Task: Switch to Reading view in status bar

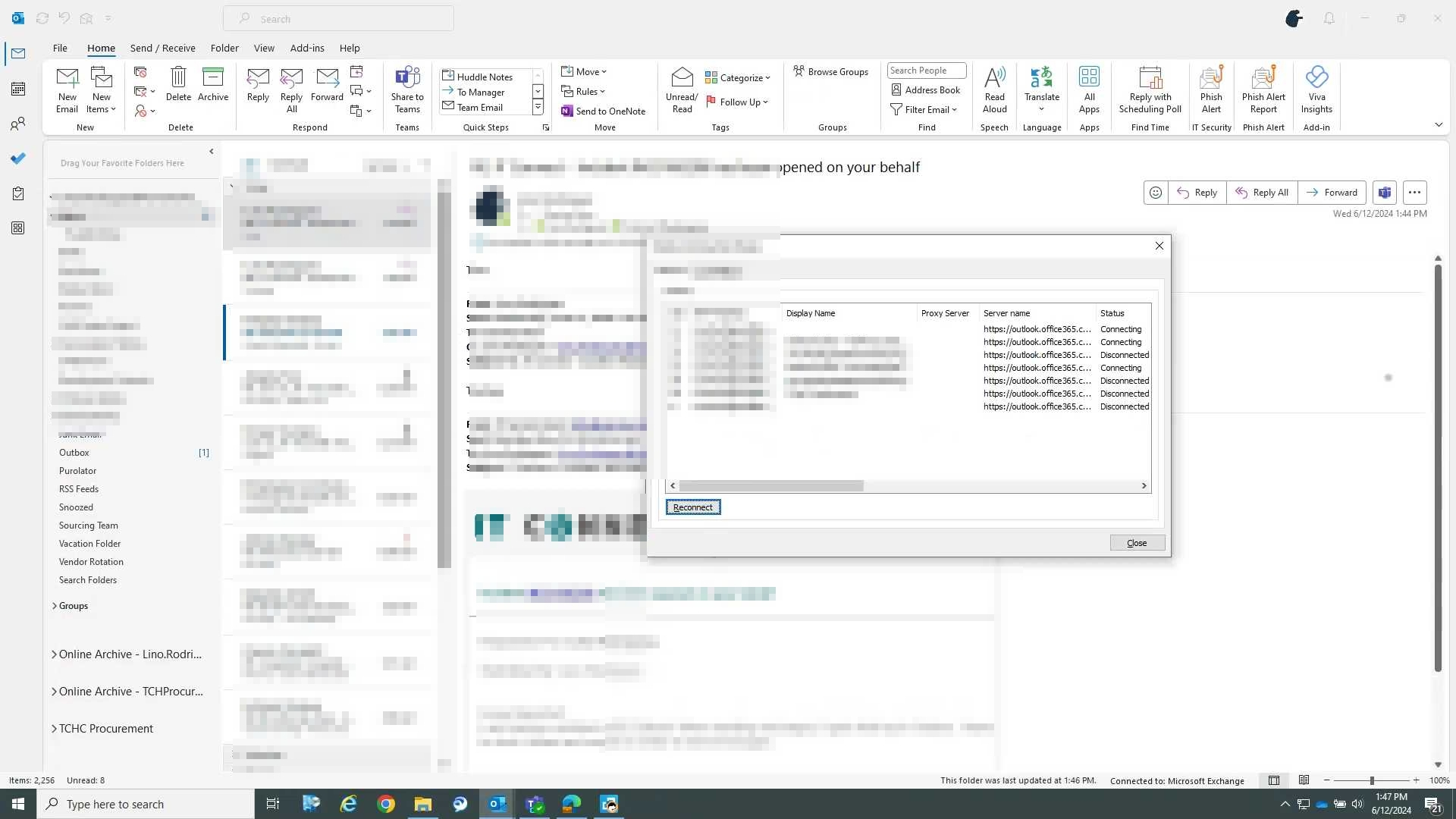Action: click(1304, 780)
